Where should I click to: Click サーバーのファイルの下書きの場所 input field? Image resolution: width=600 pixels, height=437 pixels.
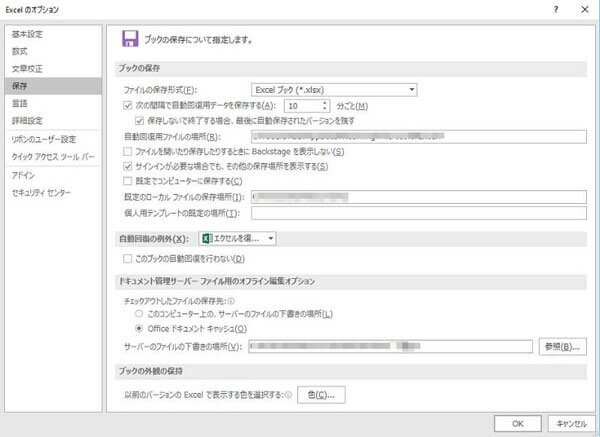point(390,346)
